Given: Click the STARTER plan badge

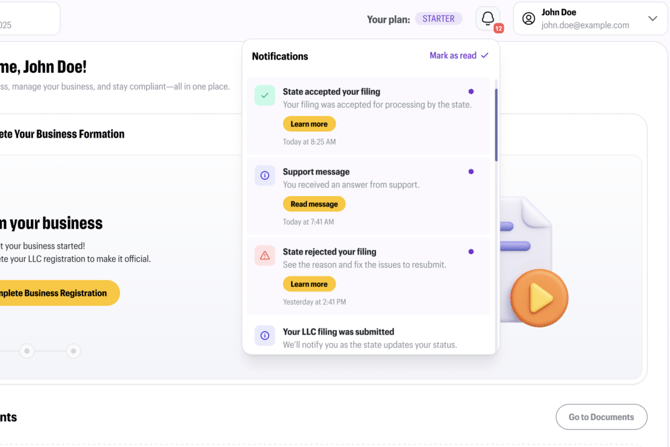Looking at the screenshot, I should [438, 19].
